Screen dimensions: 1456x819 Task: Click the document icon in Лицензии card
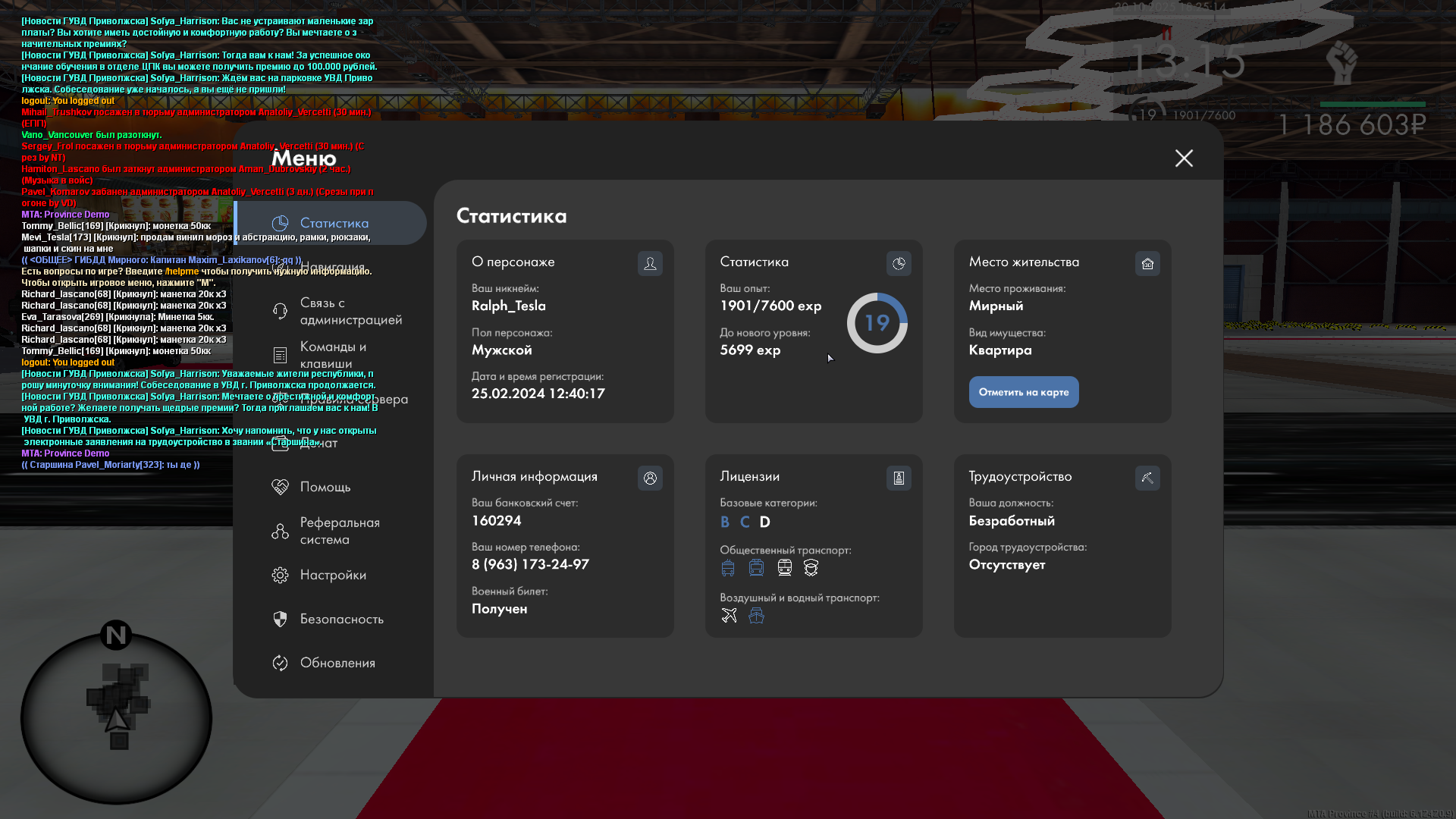click(899, 478)
